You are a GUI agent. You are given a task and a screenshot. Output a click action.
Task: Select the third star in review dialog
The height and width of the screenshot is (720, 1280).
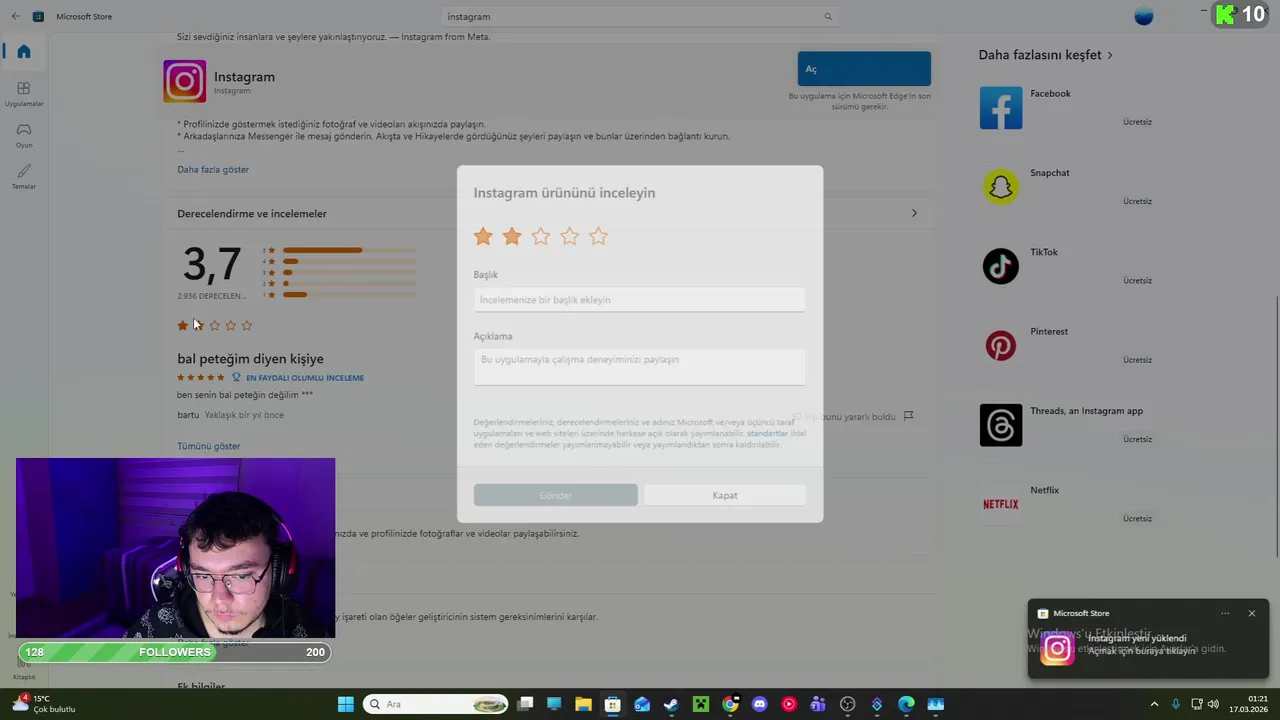pyautogui.click(x=541, y=236)
